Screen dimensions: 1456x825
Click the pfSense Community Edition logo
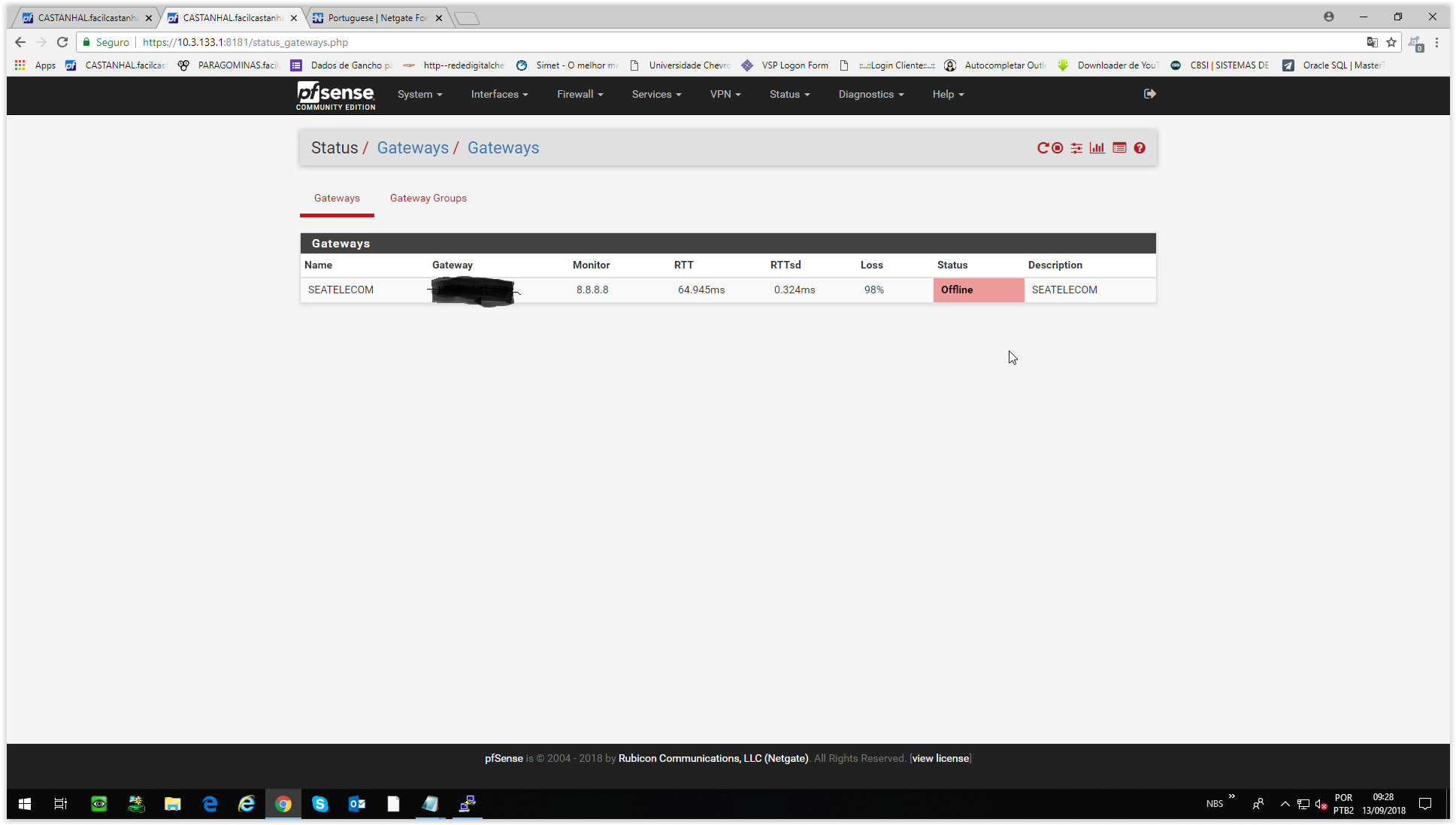tap(335, 96)
